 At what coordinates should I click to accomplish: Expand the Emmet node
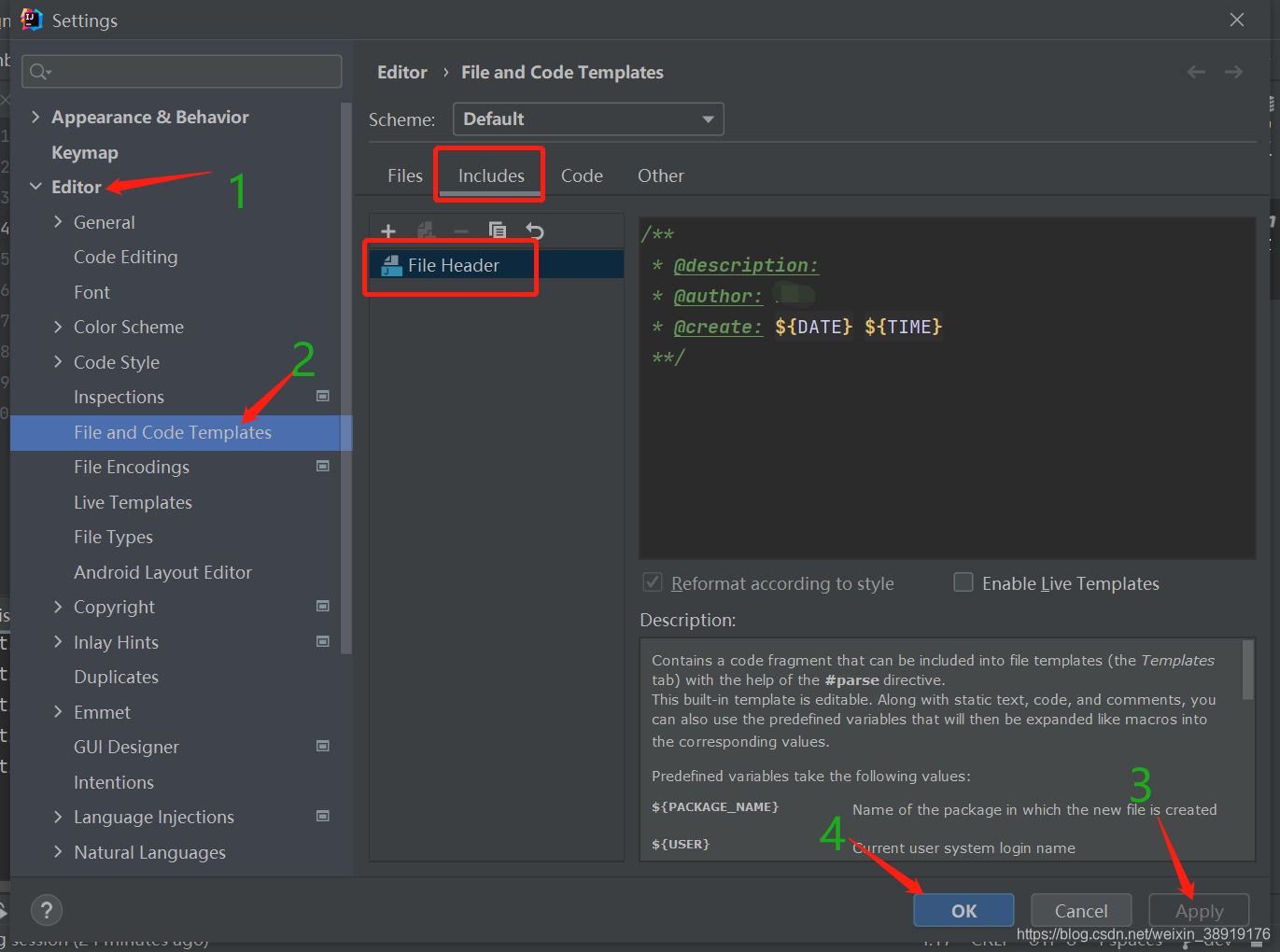point(58,712)
